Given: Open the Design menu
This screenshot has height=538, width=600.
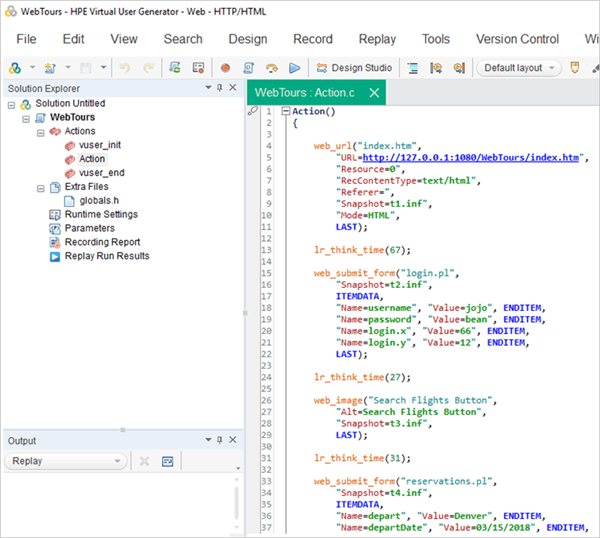Looking at the screenshot, I should [248, 39].
